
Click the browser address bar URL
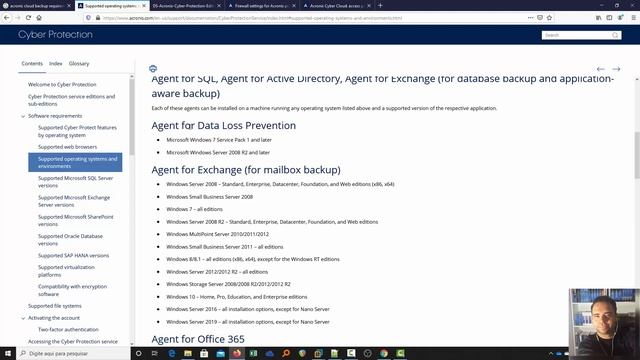coord(252,18)
